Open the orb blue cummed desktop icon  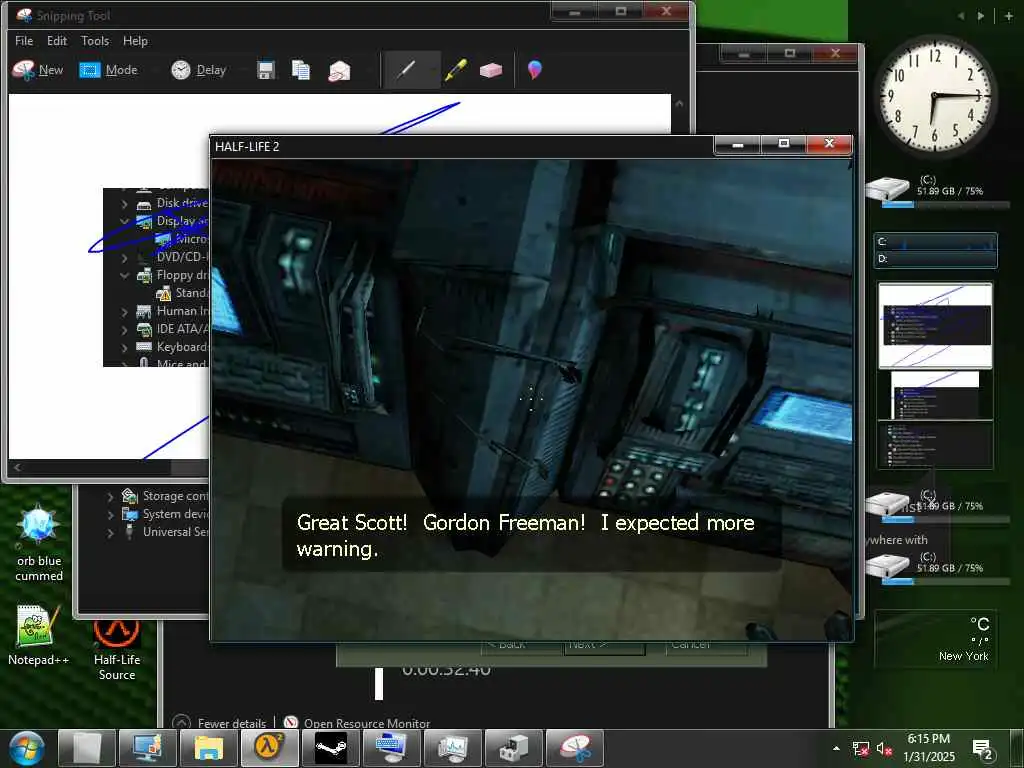click(39, 543)
